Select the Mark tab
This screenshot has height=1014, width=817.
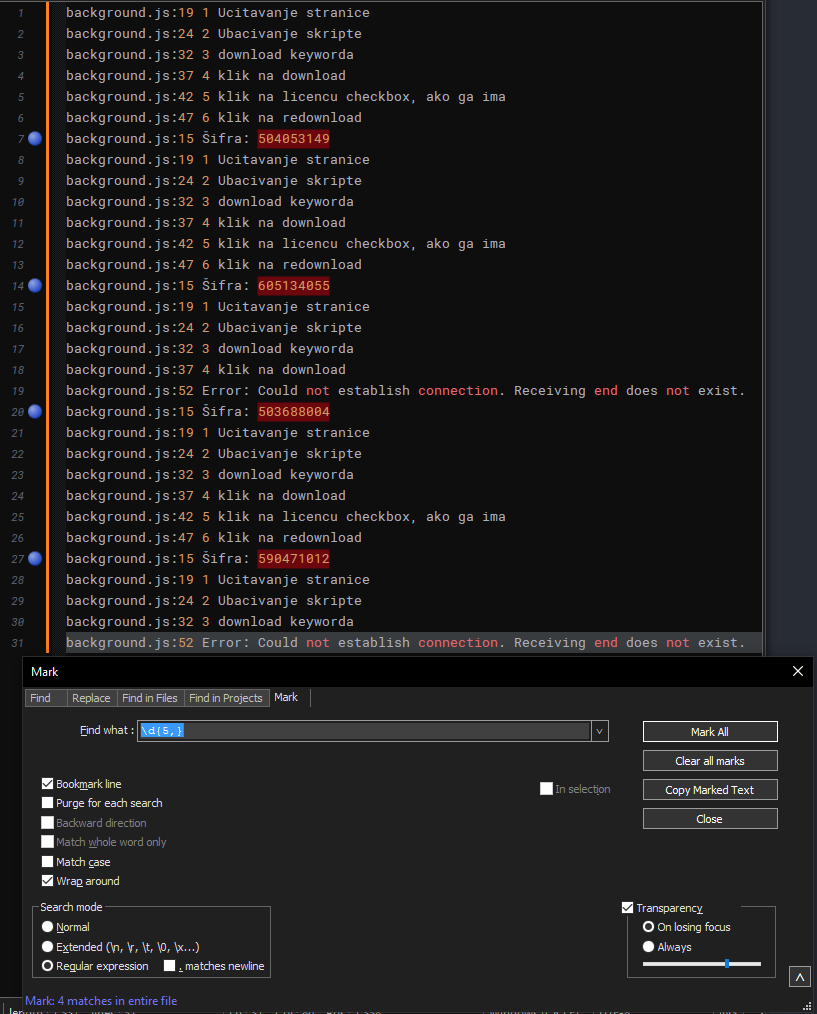pyautogui.click(x=286, y=697)
